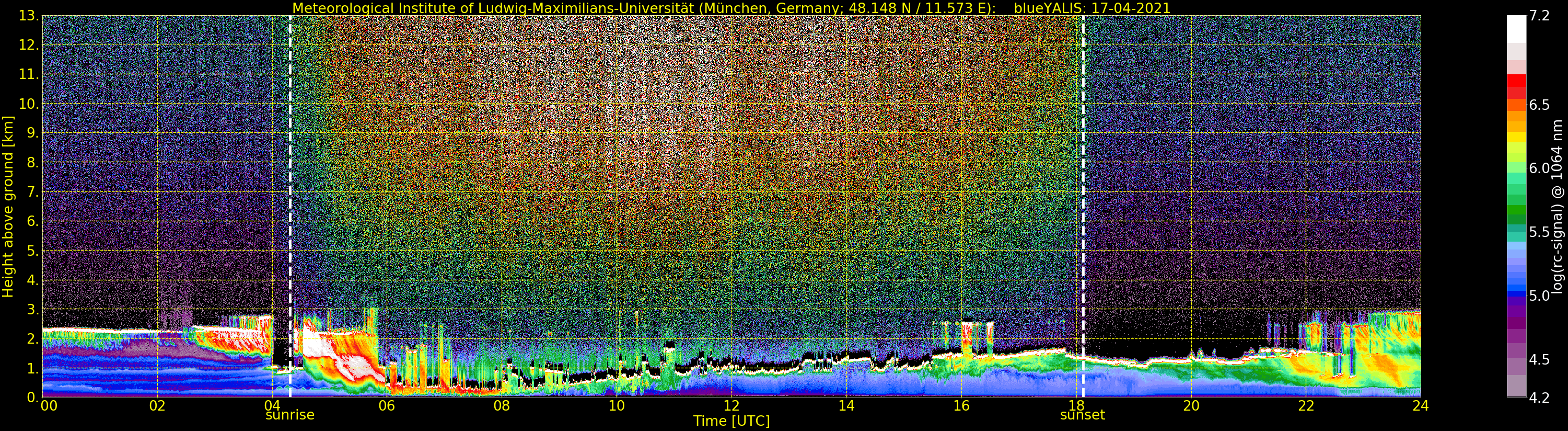Select the '13.' height tick label
The width and height of the screenshot is (1568, 431).
pyautogui.click(x=29, y=15)
